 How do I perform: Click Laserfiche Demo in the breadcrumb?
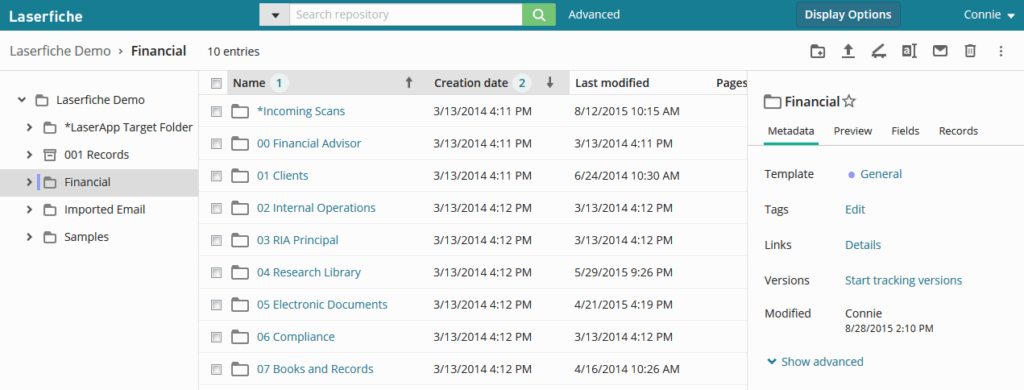(60, 51)
